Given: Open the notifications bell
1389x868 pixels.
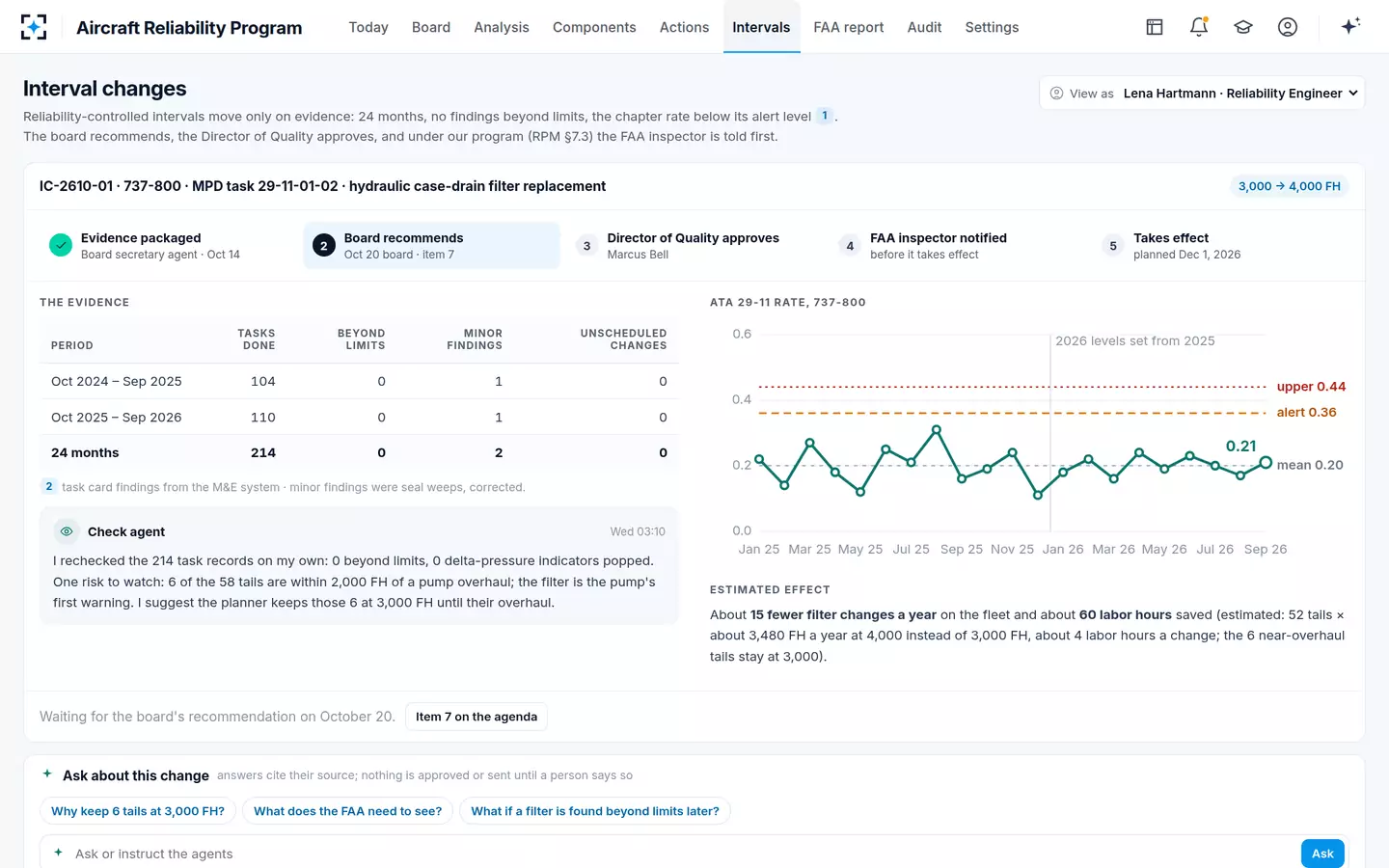Looking at the screenshot, I should pyautogui.click(x=1199, y=27).
